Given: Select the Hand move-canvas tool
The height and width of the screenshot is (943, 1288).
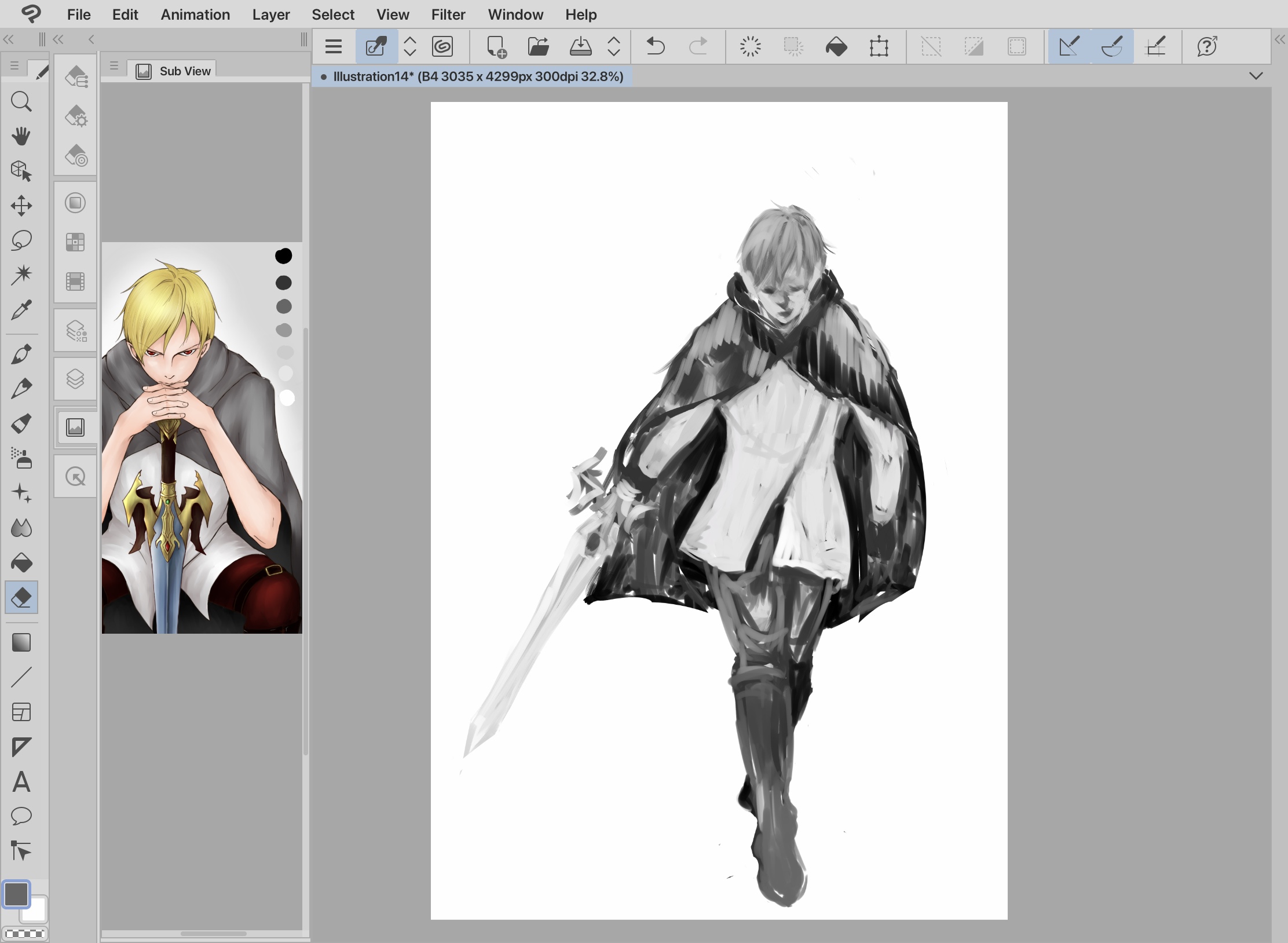Looking at the screenshot, I should 21,136.
